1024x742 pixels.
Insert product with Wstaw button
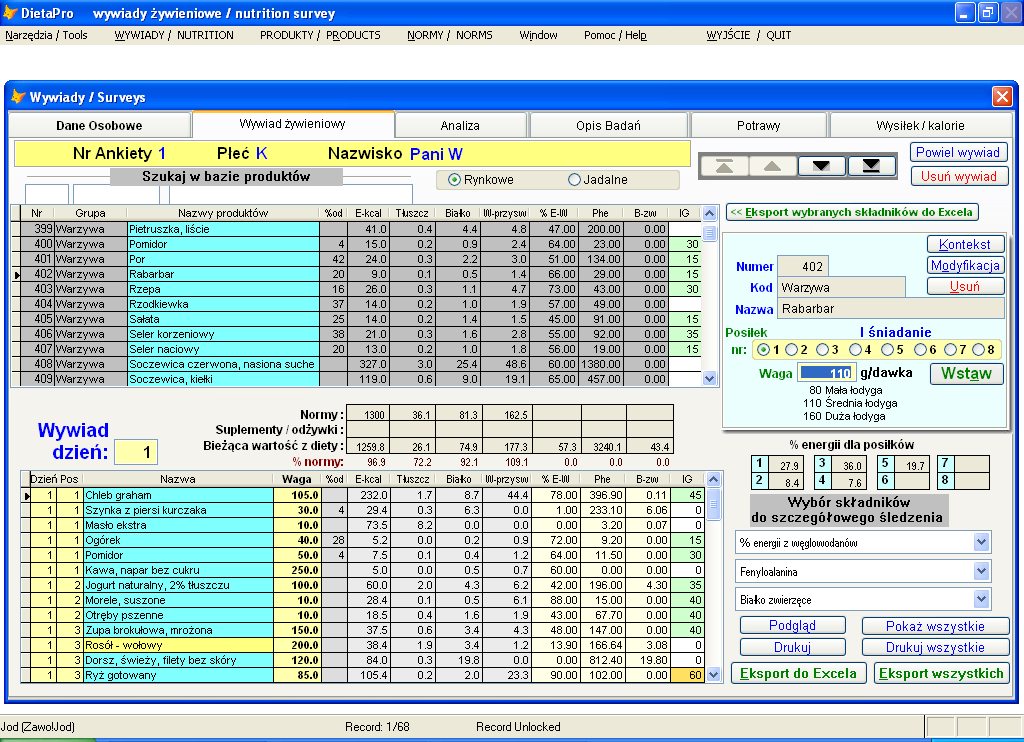pyautogui.click(x=967, y=374)
